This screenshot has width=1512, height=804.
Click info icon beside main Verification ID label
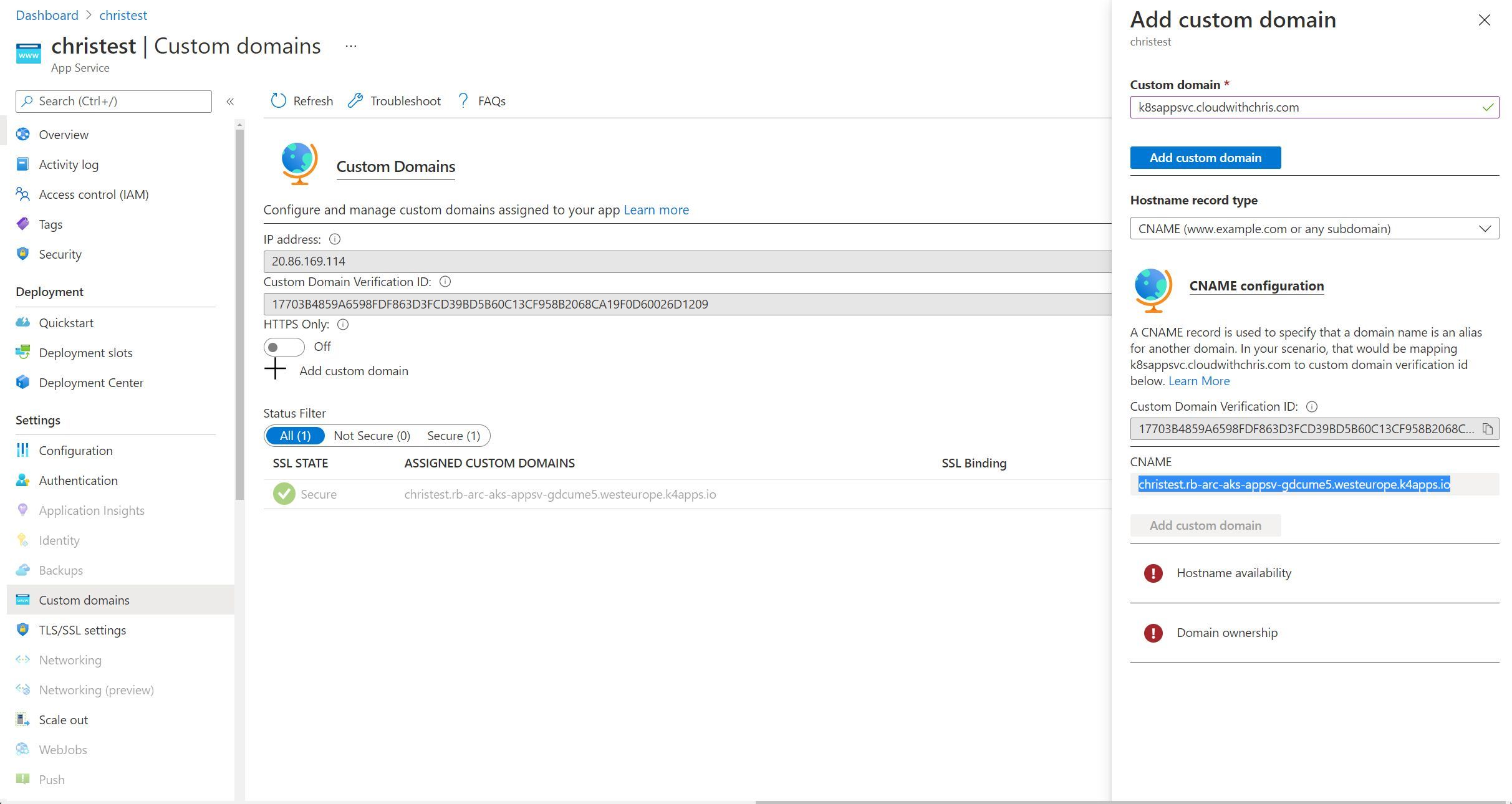click(x=445, y=282)
